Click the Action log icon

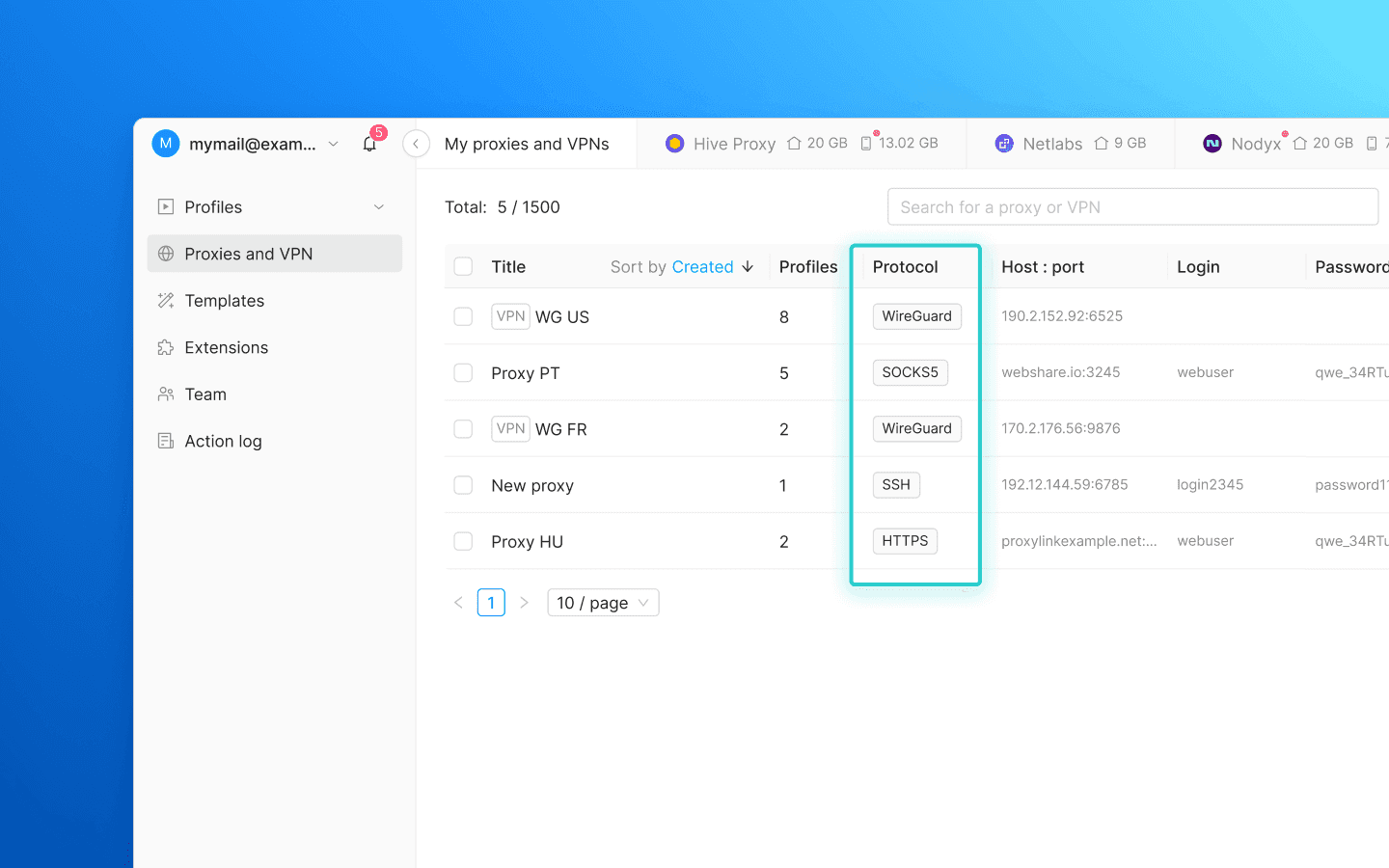(x=166, y=441)
